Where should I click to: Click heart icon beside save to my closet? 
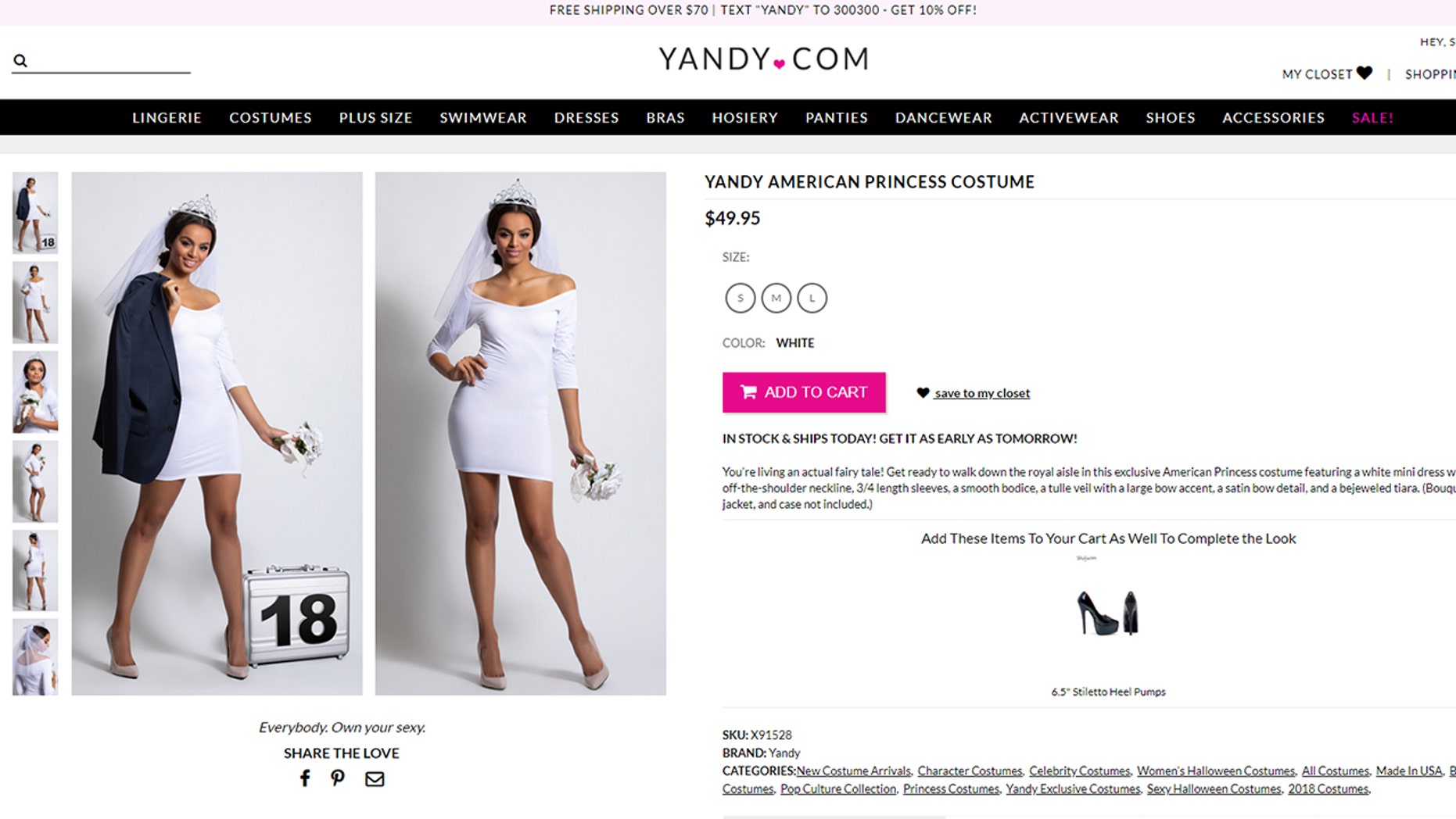[923, 392]
